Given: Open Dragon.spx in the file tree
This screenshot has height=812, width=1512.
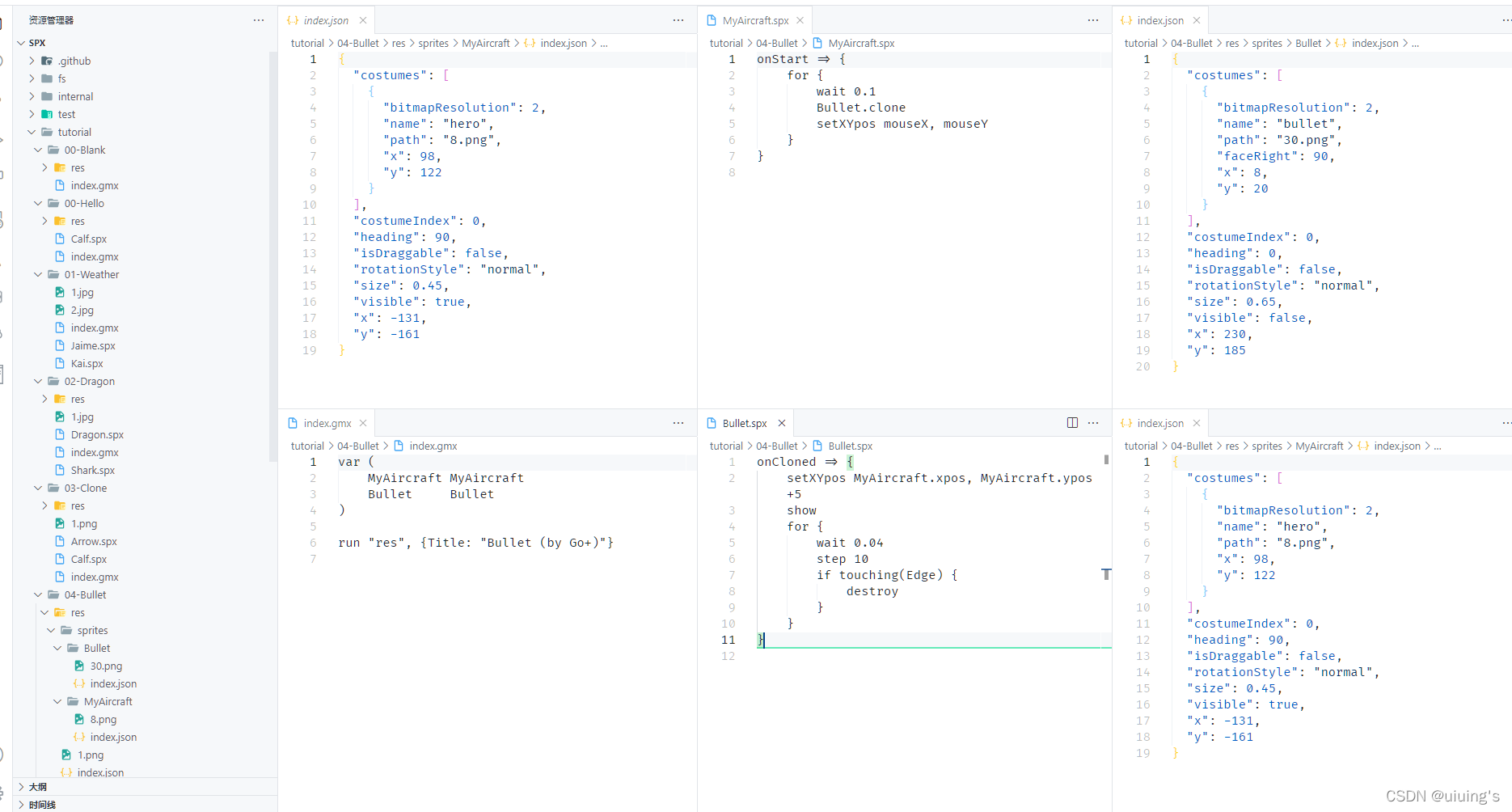Looking at the screenshot, I should 97,434.
